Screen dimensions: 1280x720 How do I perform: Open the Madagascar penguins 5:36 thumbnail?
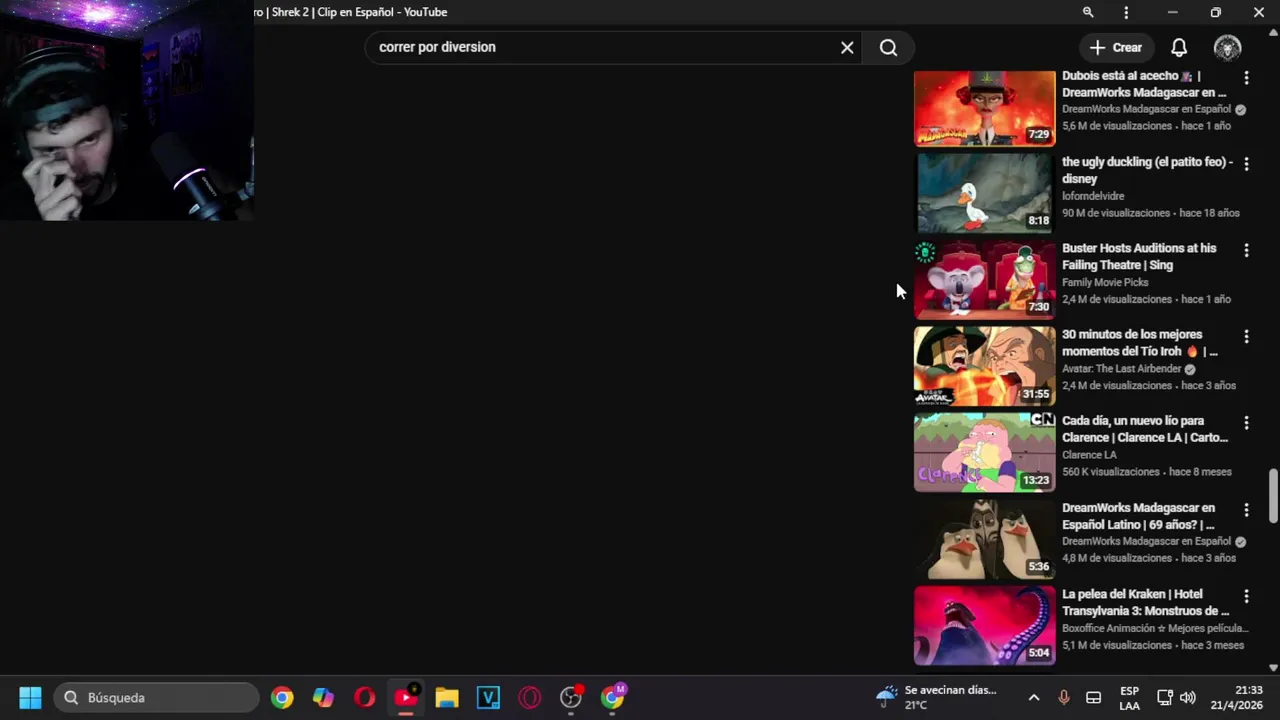click(984, 539)
